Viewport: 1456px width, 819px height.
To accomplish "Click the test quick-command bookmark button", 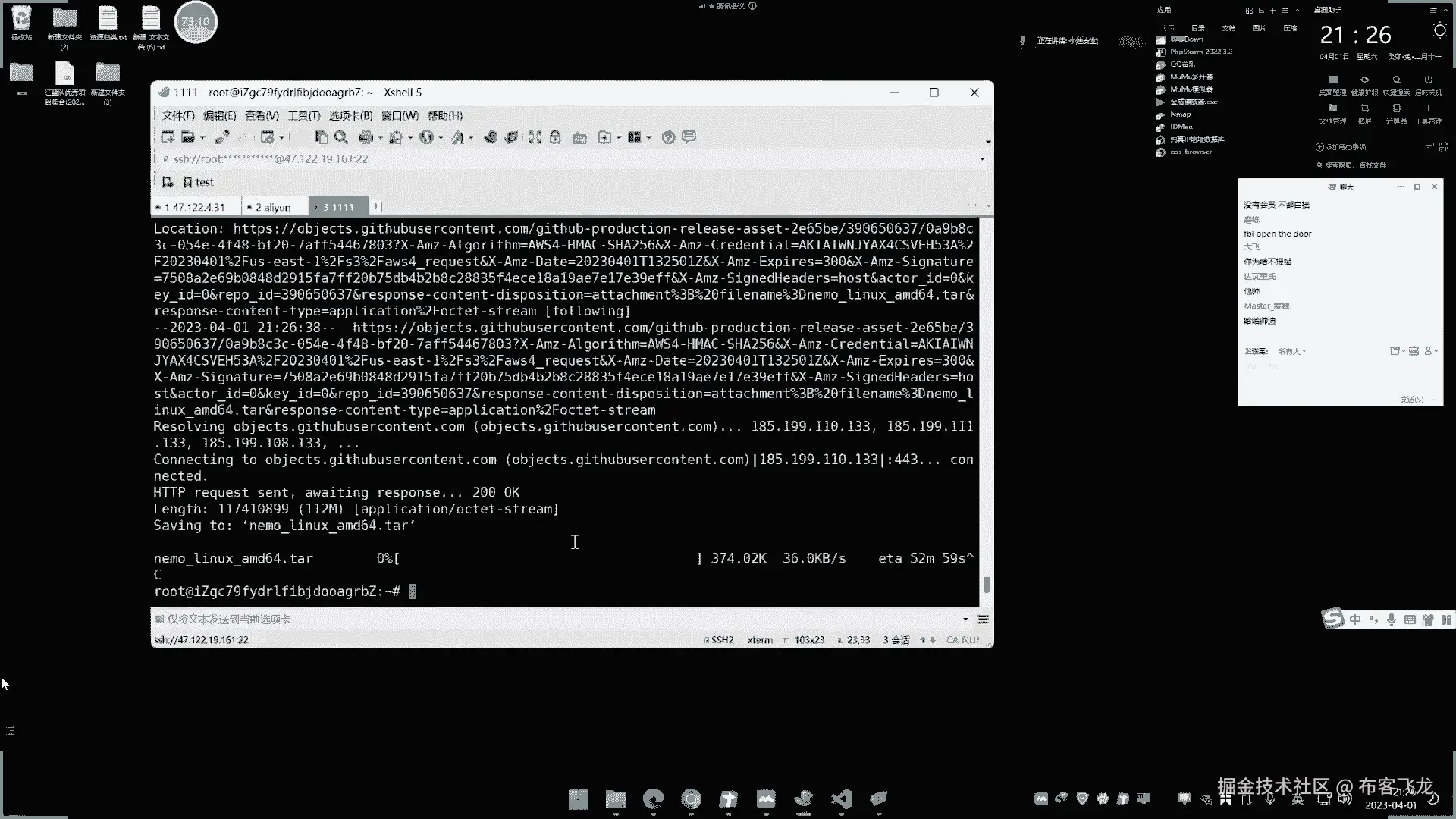I will point(199,182).
